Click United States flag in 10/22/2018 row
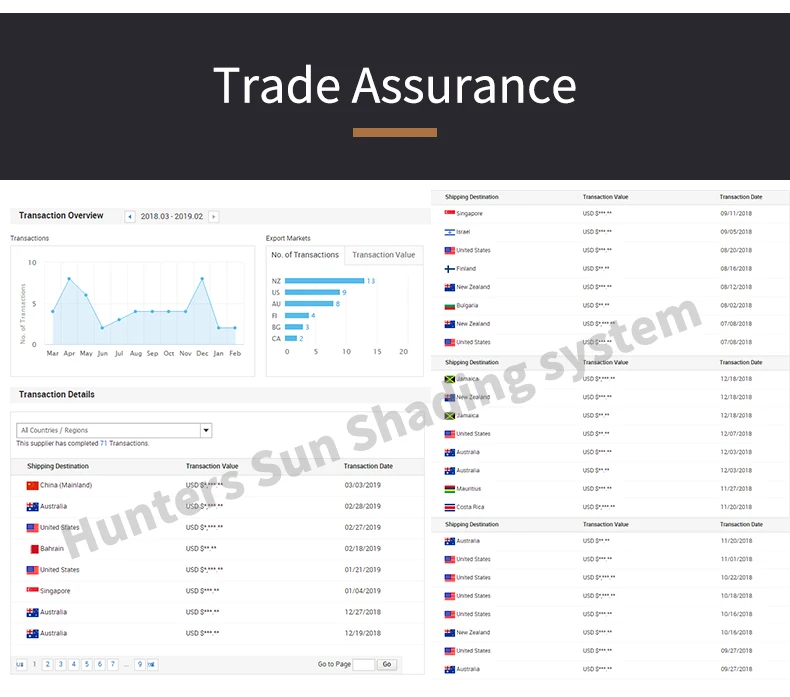The image size is (790, 697). pos(449,578)
